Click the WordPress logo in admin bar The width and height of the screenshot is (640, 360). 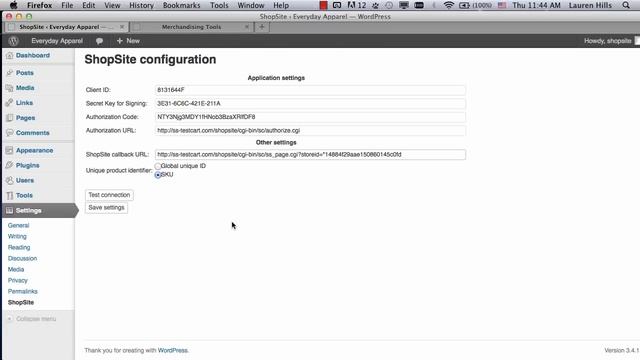[13, 41]
